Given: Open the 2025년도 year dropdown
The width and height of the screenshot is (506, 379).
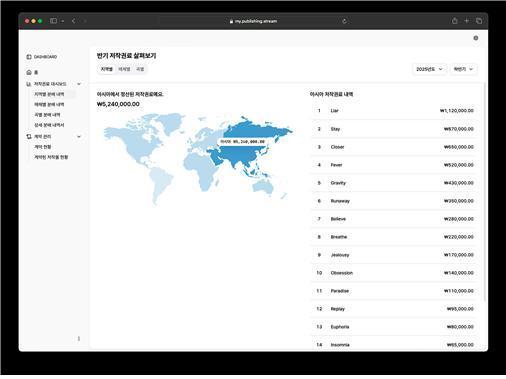Looking at the screenshot, I should [x=429, y=69].
